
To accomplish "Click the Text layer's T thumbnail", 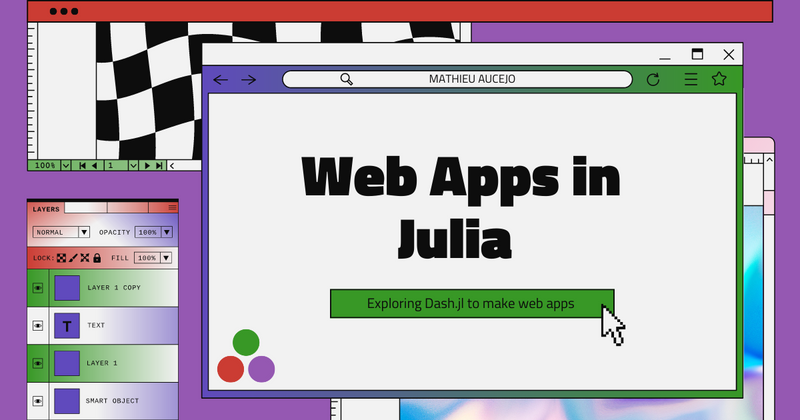I will click(x=67, y=325).
